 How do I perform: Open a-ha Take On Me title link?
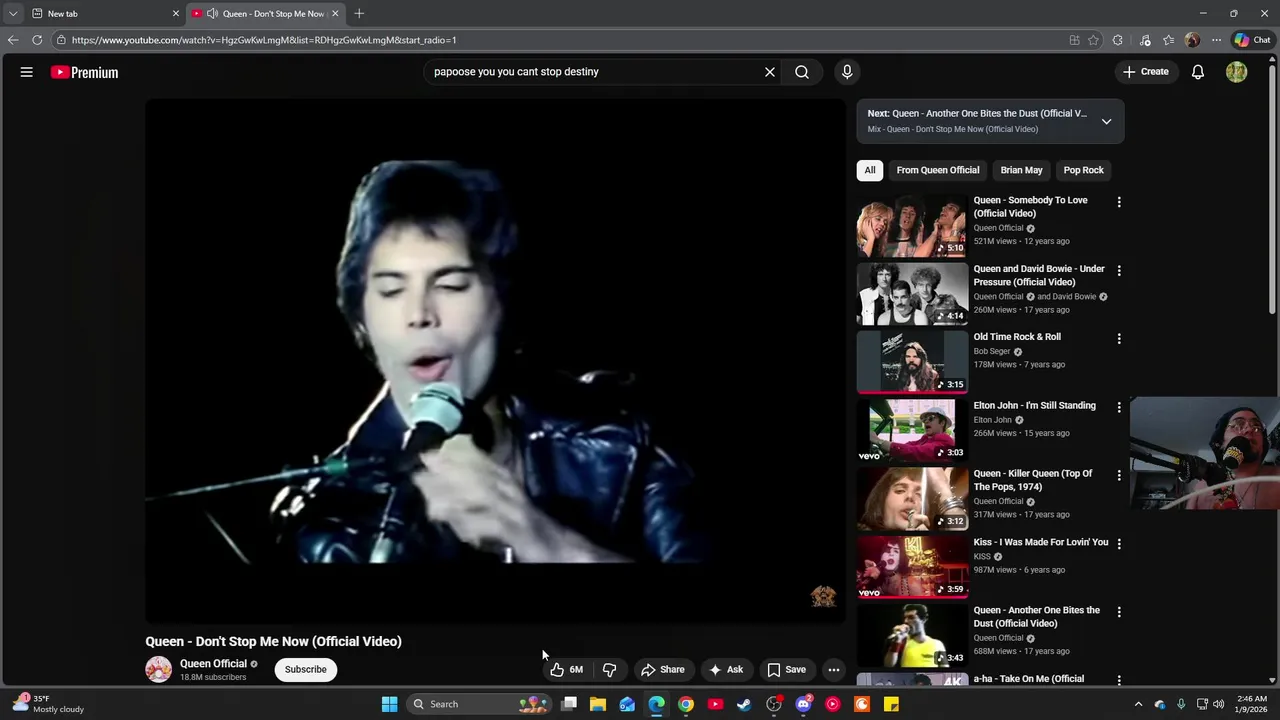click(x=1029, y=679)
